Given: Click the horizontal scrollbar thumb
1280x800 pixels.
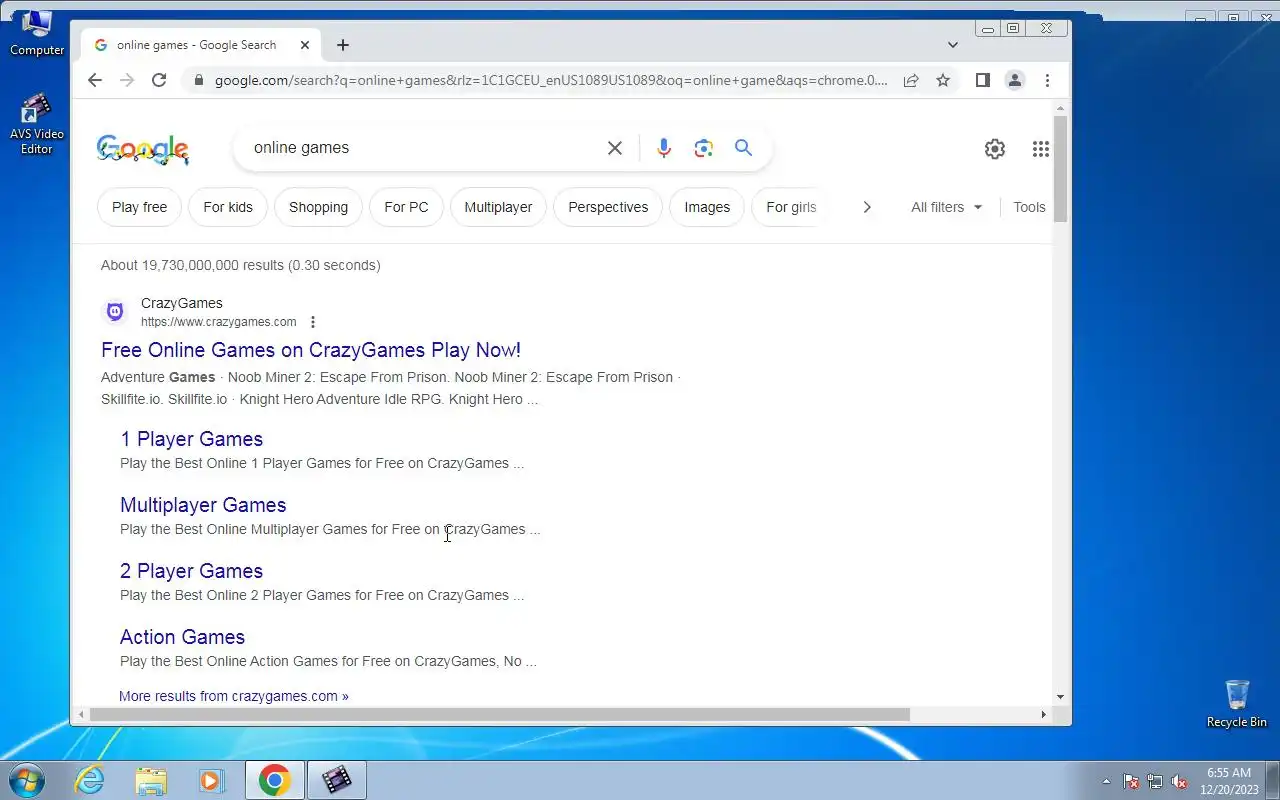Looking at the screenshot, I should click(500, 715).
